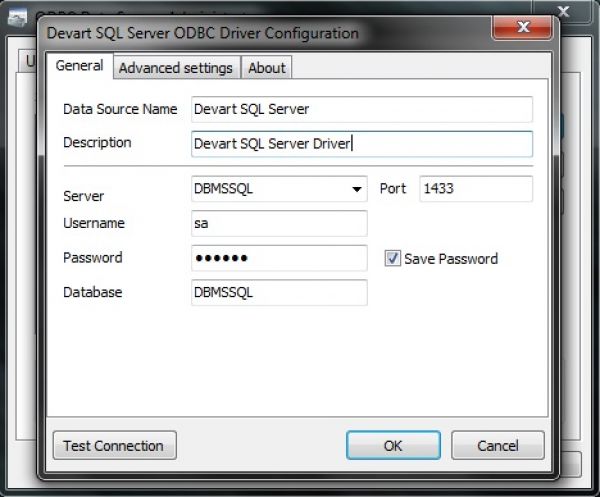Click the Port field showing 1433
The image size is (600, 497).
click(476, 189)
